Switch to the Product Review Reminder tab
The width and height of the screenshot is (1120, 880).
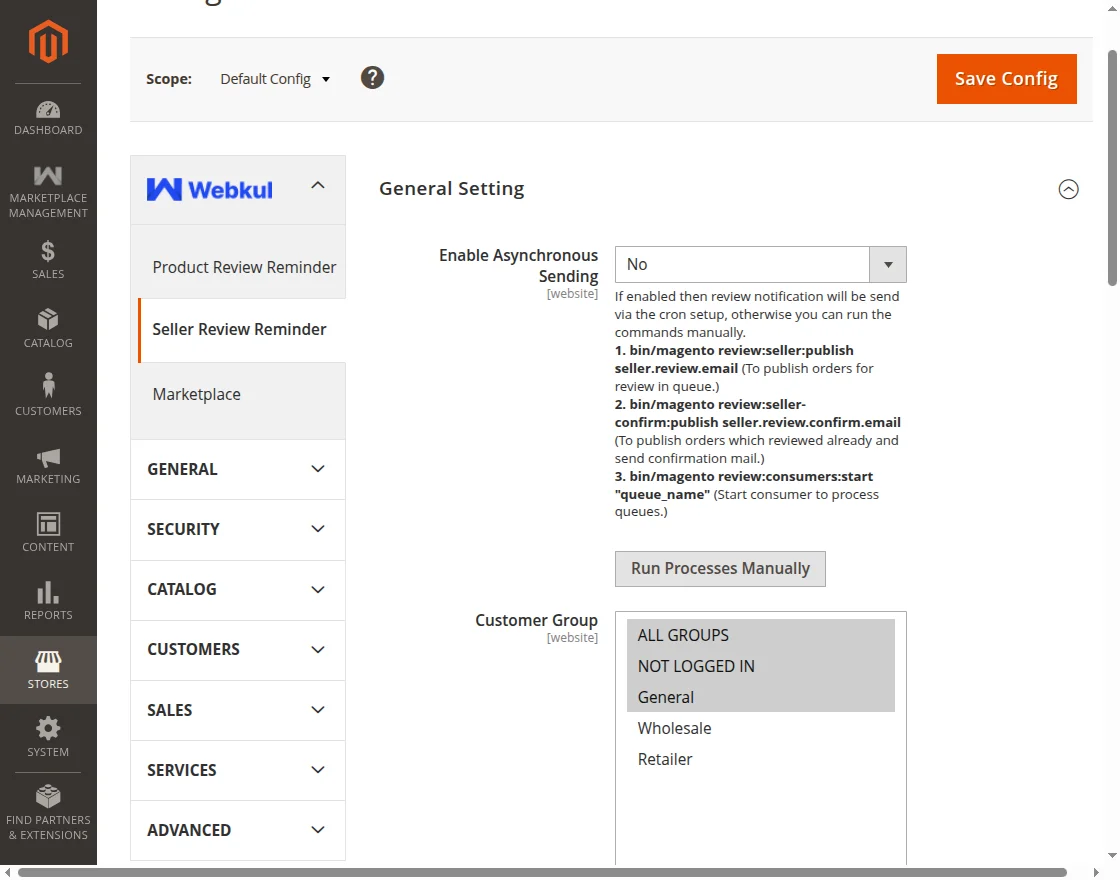tap(244, 267)
